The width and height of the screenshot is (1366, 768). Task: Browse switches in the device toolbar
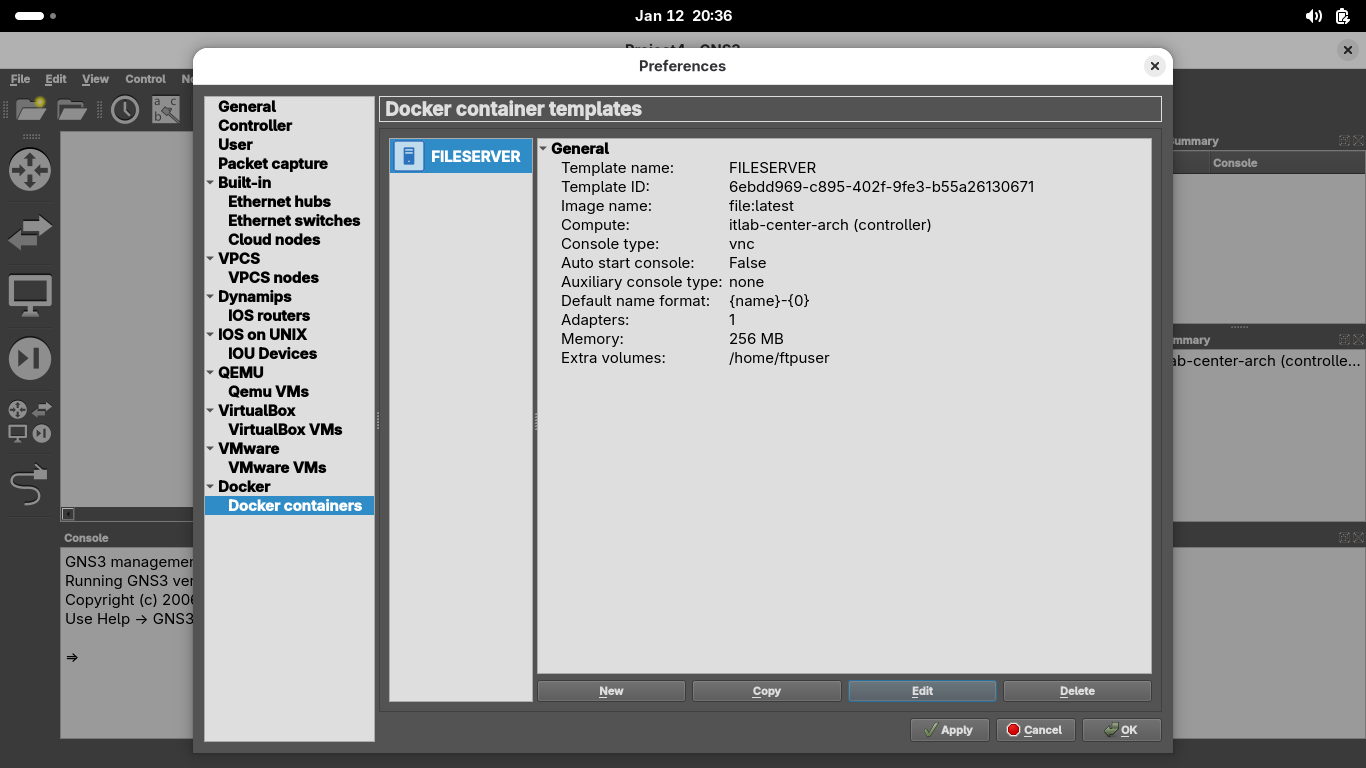coord(29,234)
